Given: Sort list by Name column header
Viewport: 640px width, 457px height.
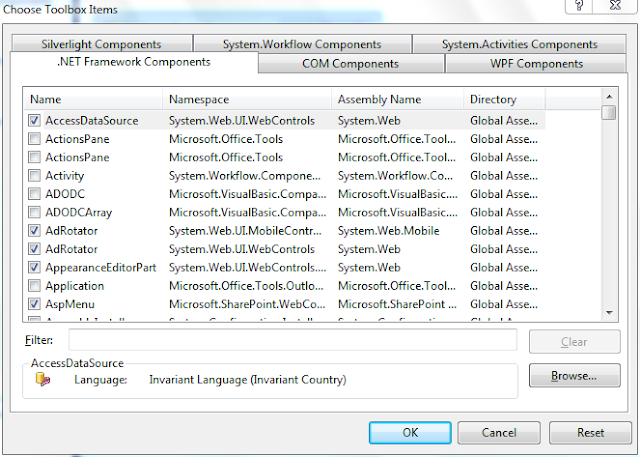Looking at the screenshot, I should click(94, 99).
